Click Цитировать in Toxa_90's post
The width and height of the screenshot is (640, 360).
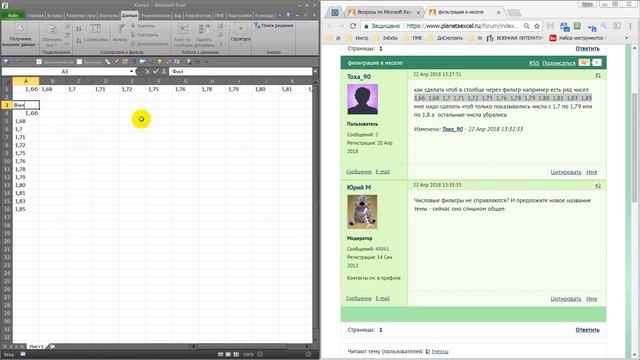point(566,172)
